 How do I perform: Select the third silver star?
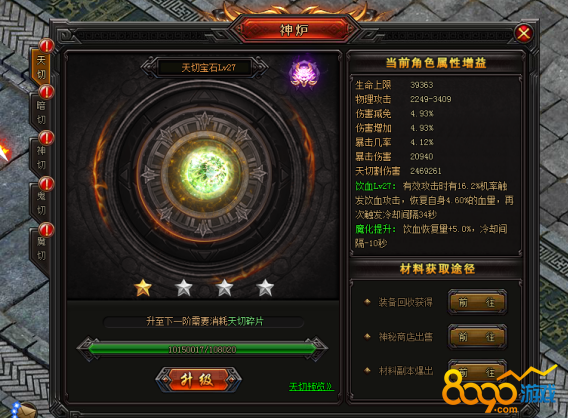click(x=224, y=288)
